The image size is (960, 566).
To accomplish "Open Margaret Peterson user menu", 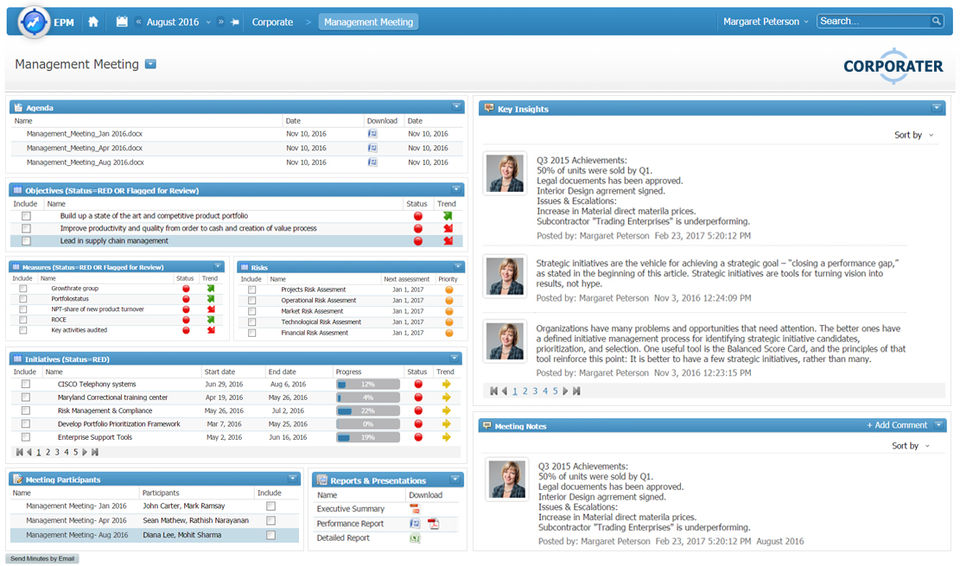I will [x=765, y=21].
